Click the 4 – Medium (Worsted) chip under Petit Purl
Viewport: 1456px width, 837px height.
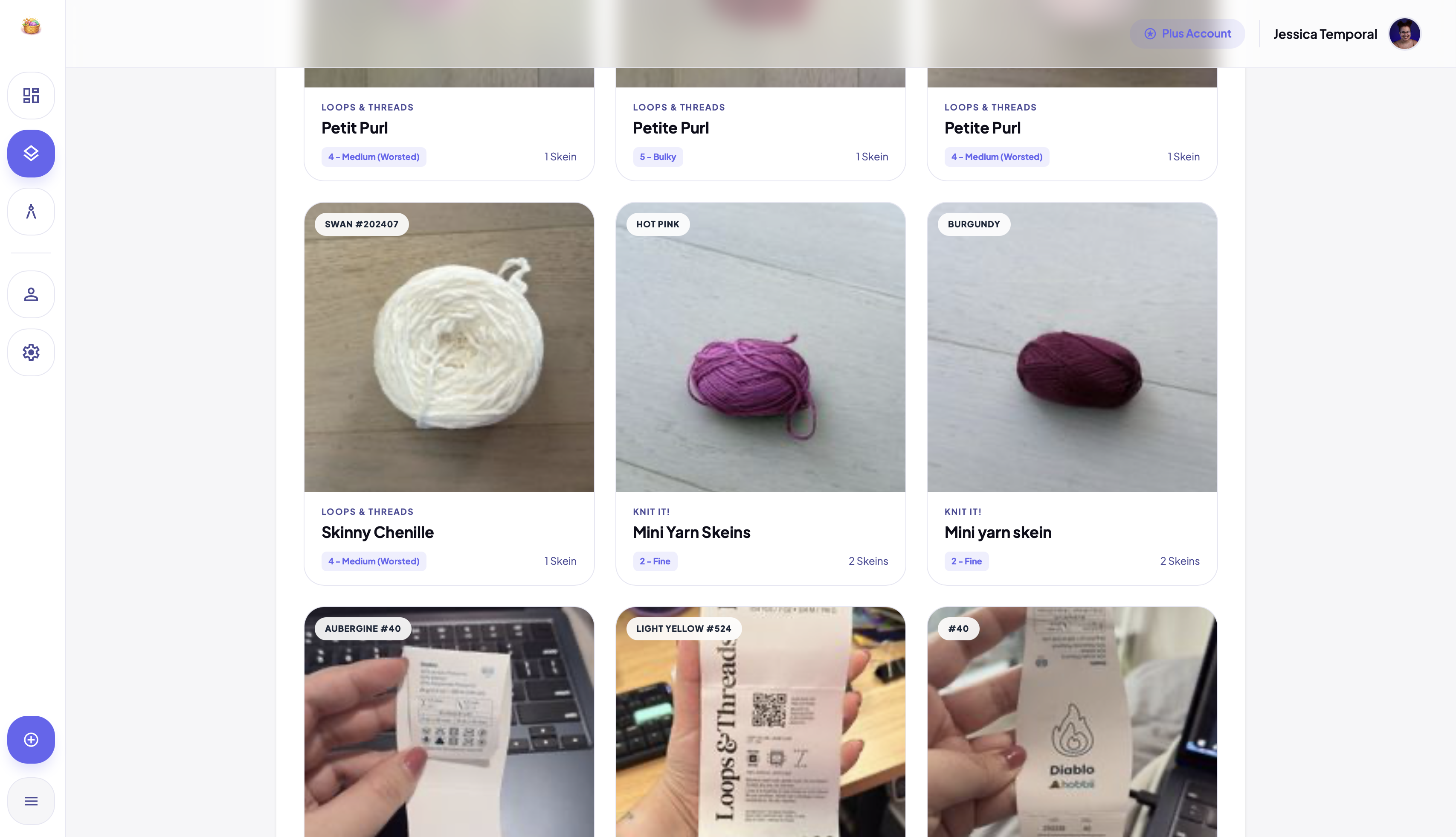tap(374, 157)
